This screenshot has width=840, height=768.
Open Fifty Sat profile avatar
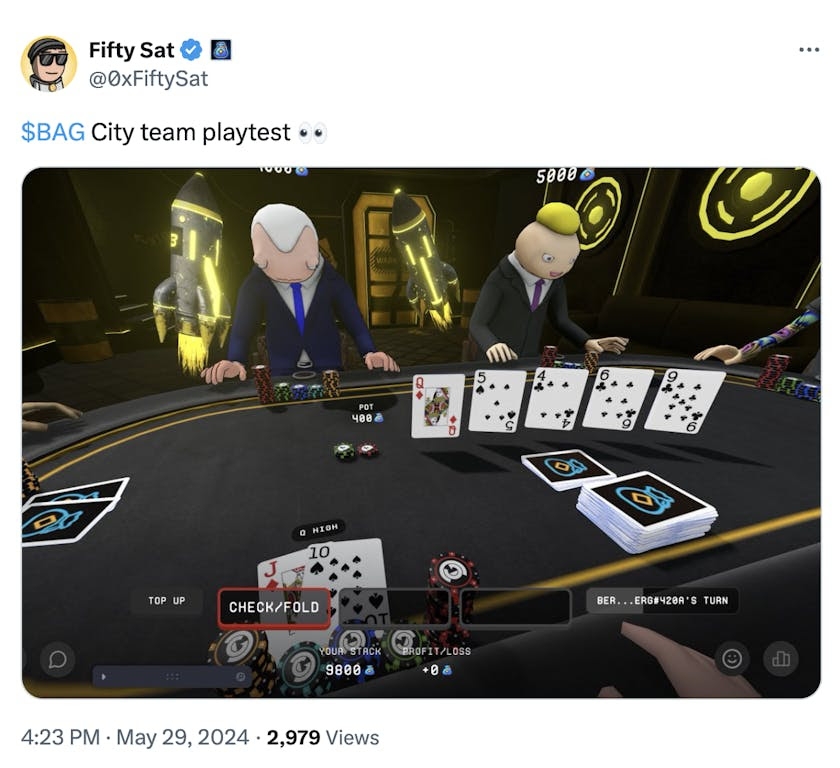49,64
